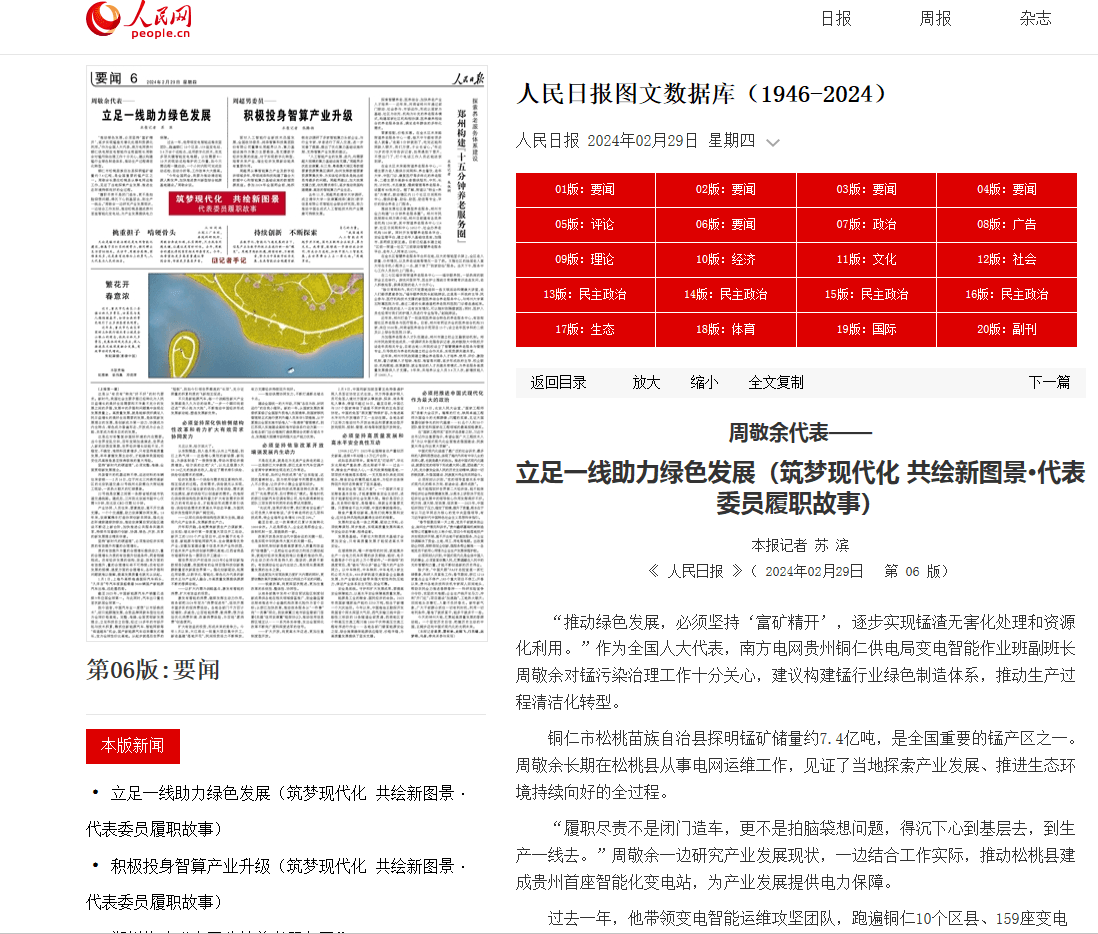This screenshot has width=1098, height=934.
Task: Go to next article via 下一篇
Action: click(x=1049, y=382)
